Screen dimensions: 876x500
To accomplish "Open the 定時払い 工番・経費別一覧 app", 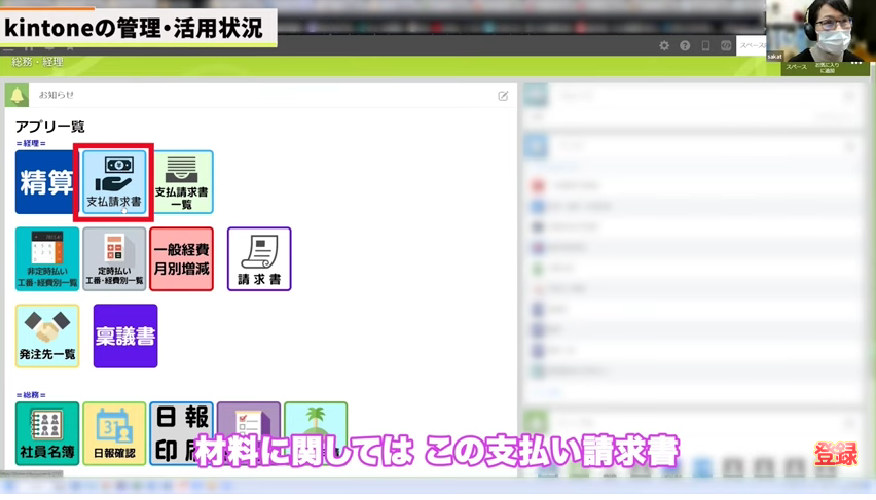I will (x=114, y=259).
